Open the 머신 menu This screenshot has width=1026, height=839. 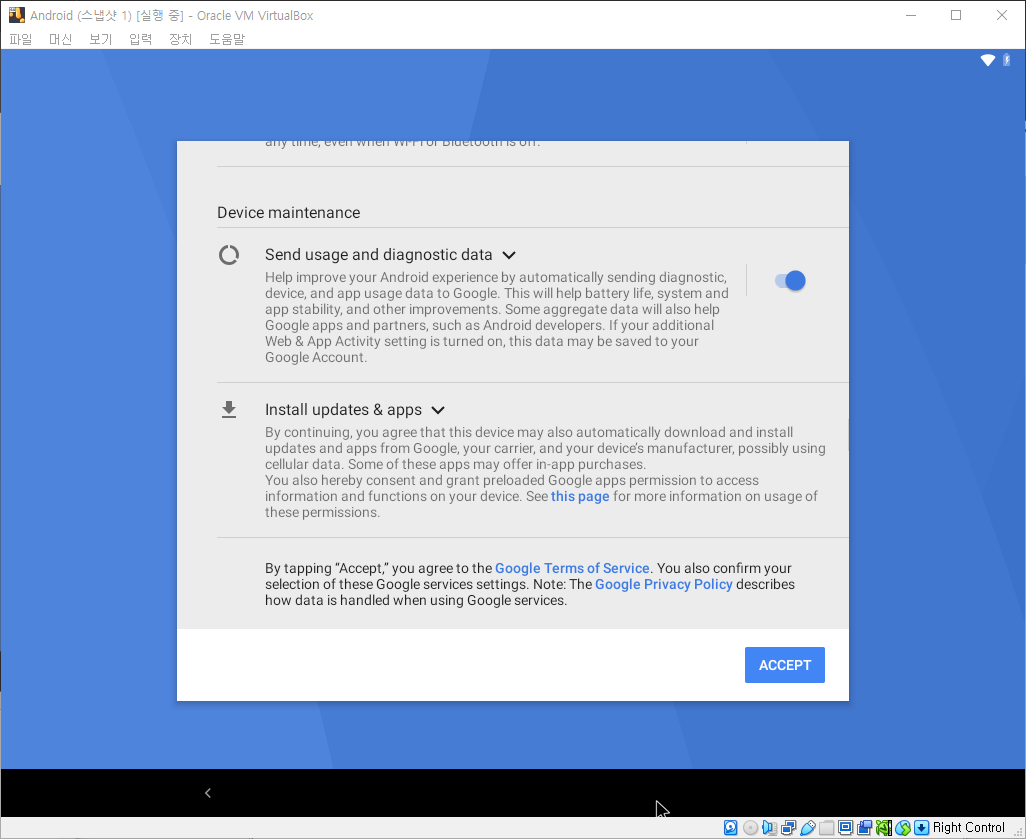point(61,39)
